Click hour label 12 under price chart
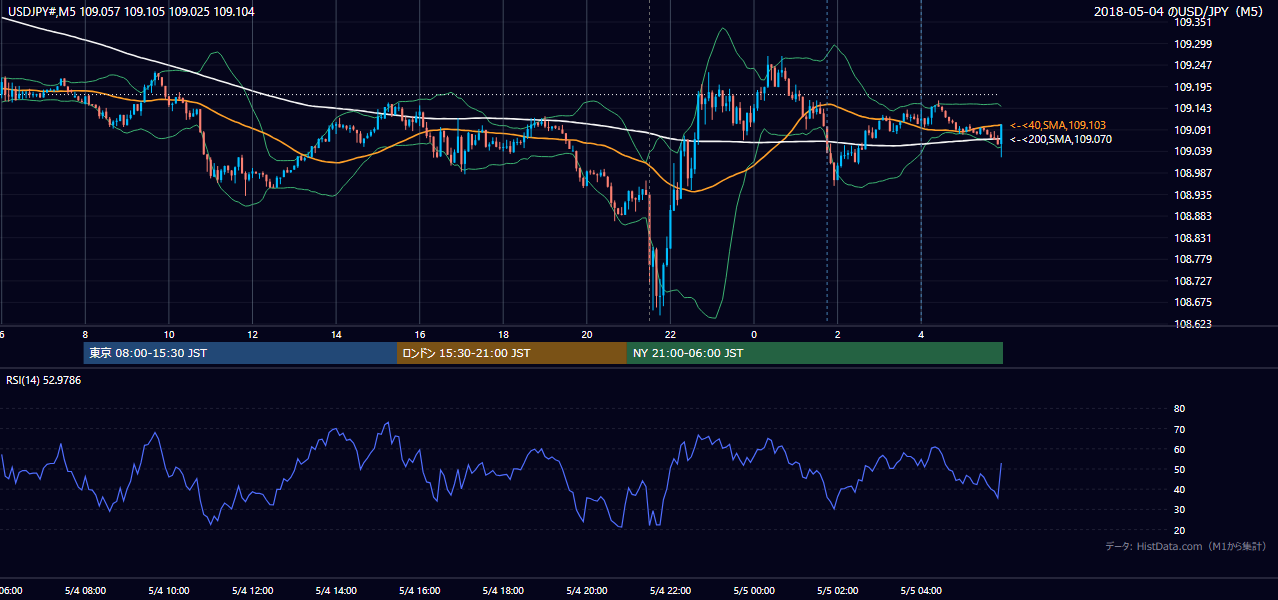Viewport: 1278px width, 600px height. point(253,335)
